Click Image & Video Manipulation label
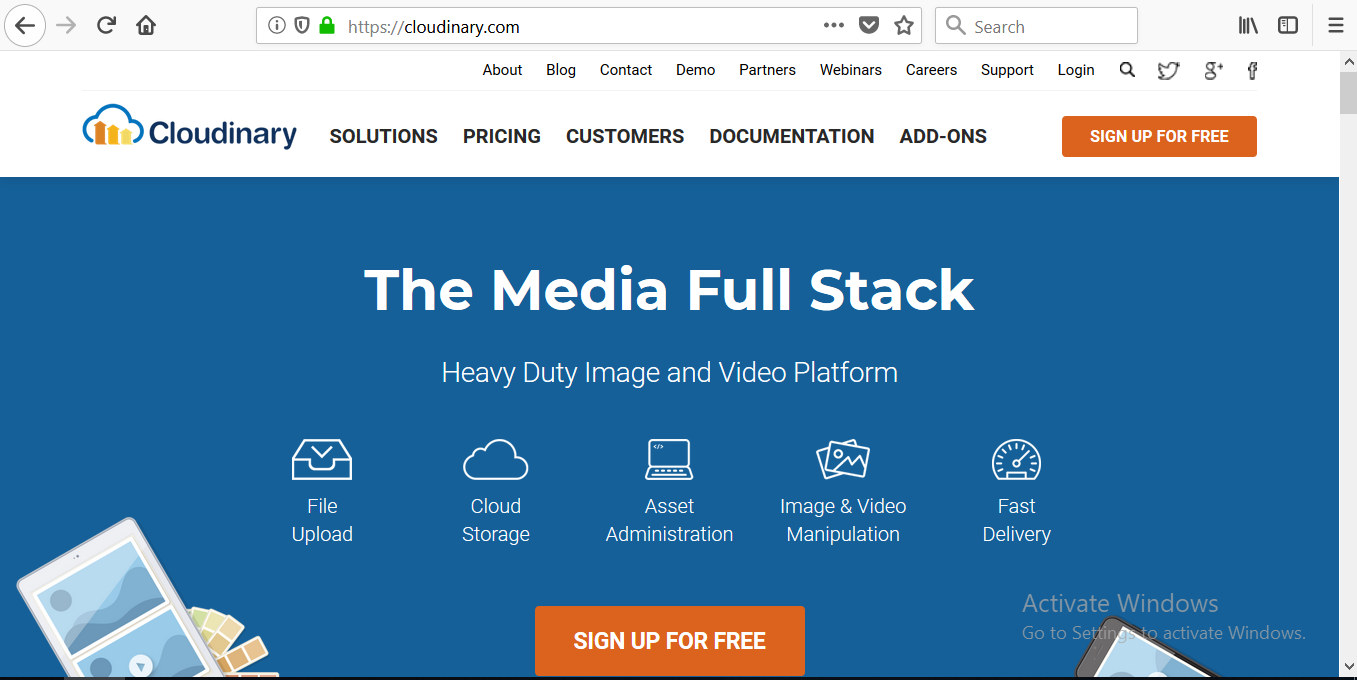Image resolution: width=1357 pixels, height=680 pixels. pos(843,520)
